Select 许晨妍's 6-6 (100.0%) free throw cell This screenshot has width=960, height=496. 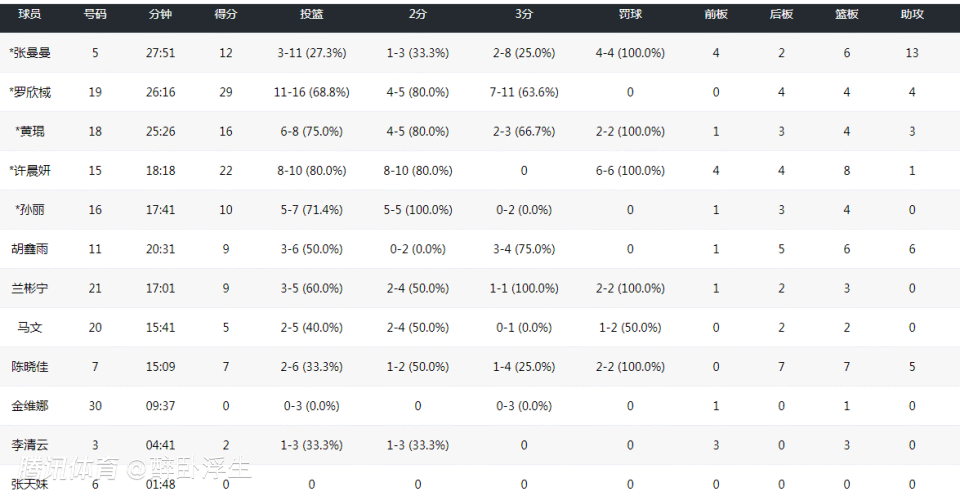(x=630, y=171)
